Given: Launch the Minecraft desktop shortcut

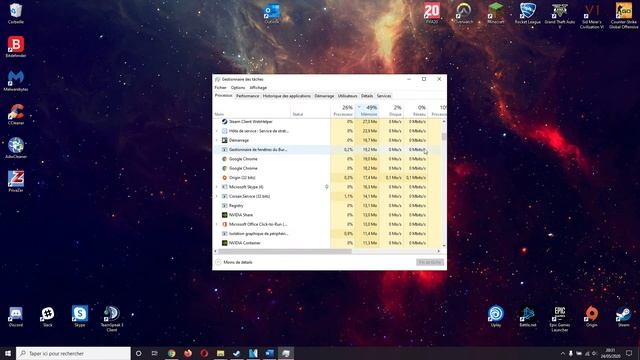Looking at the screenshot, I should pos(496,13).
